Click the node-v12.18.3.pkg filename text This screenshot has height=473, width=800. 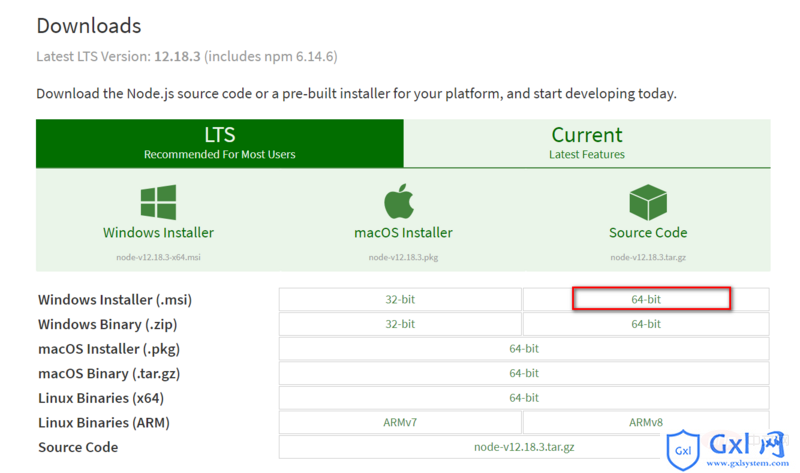click(x=403, y=257)
